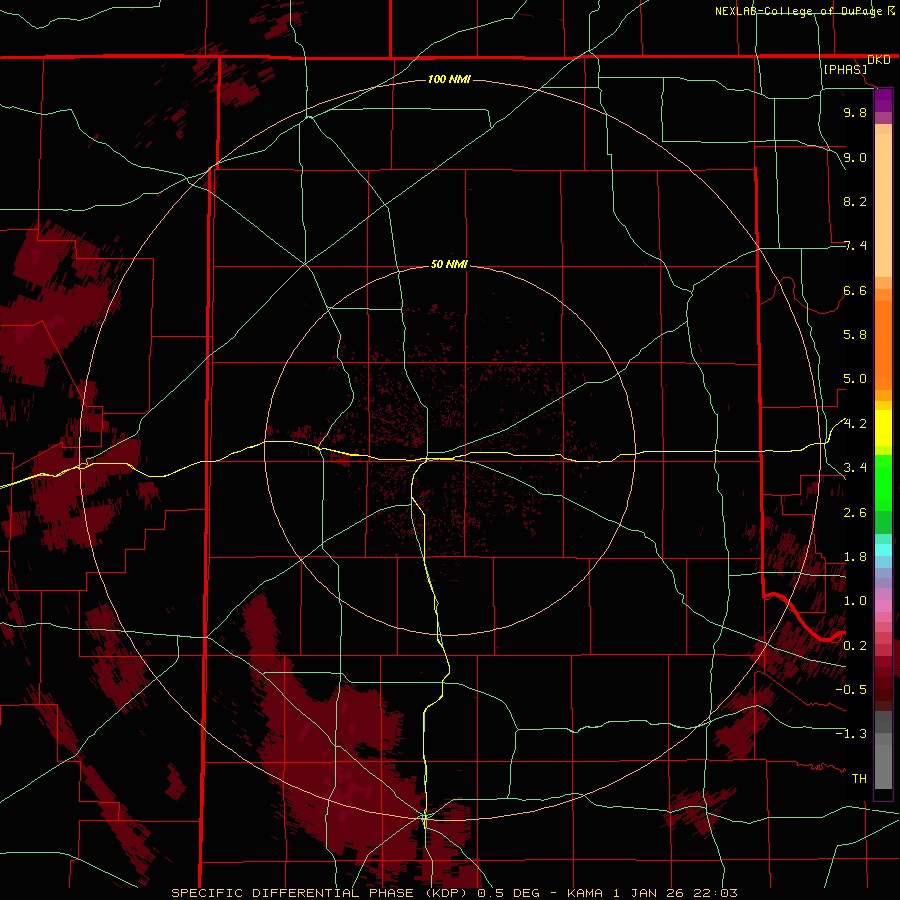
Task: Click the 3.4 legend value
Action: 855,468
